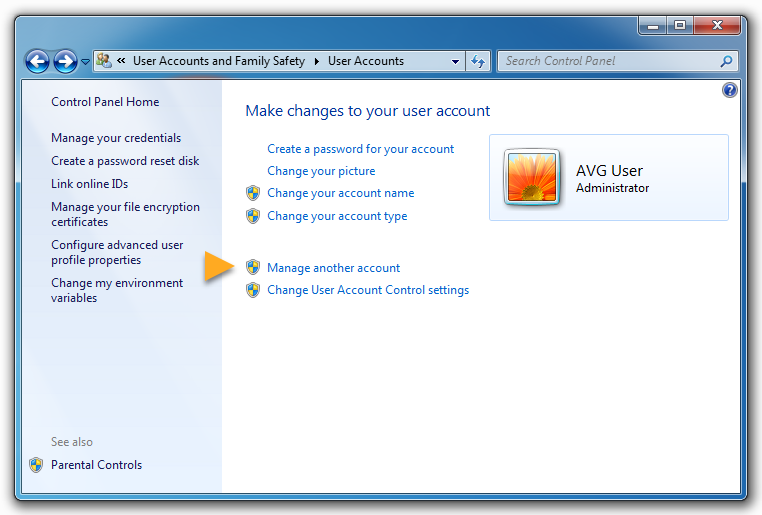762x515 pixels.
Task: Click the Forward navigation arrow button
Action: tap(65, 61)
